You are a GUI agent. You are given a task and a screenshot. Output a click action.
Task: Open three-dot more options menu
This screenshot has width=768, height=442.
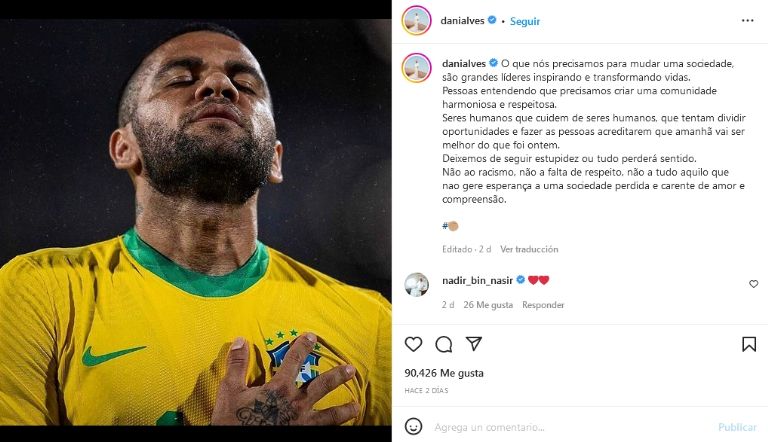coord(748,20)
